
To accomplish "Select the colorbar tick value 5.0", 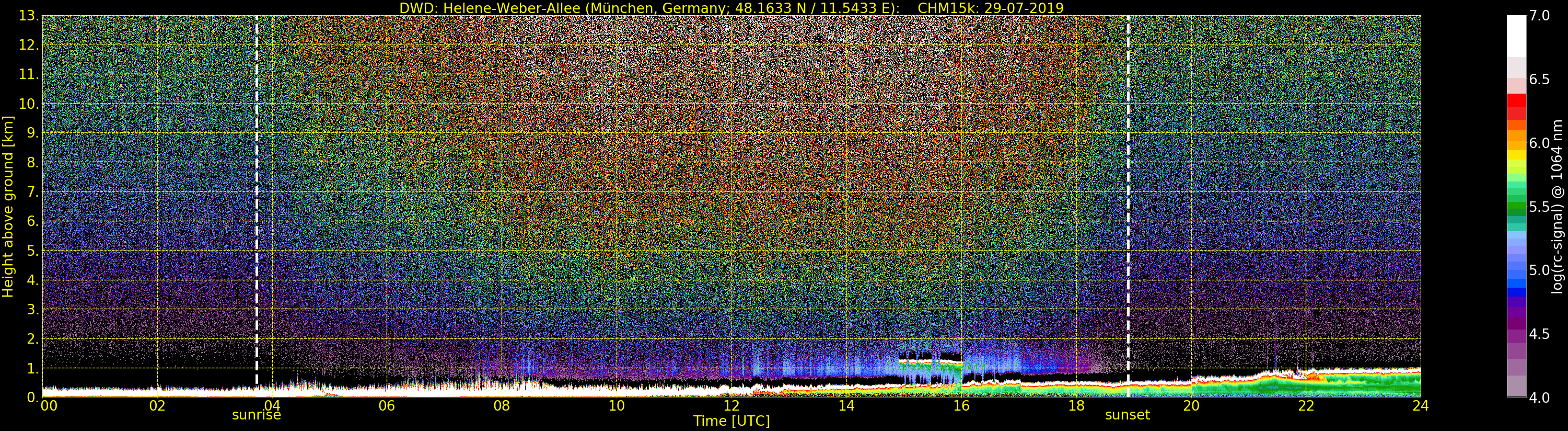I will tap(1539, 270).
